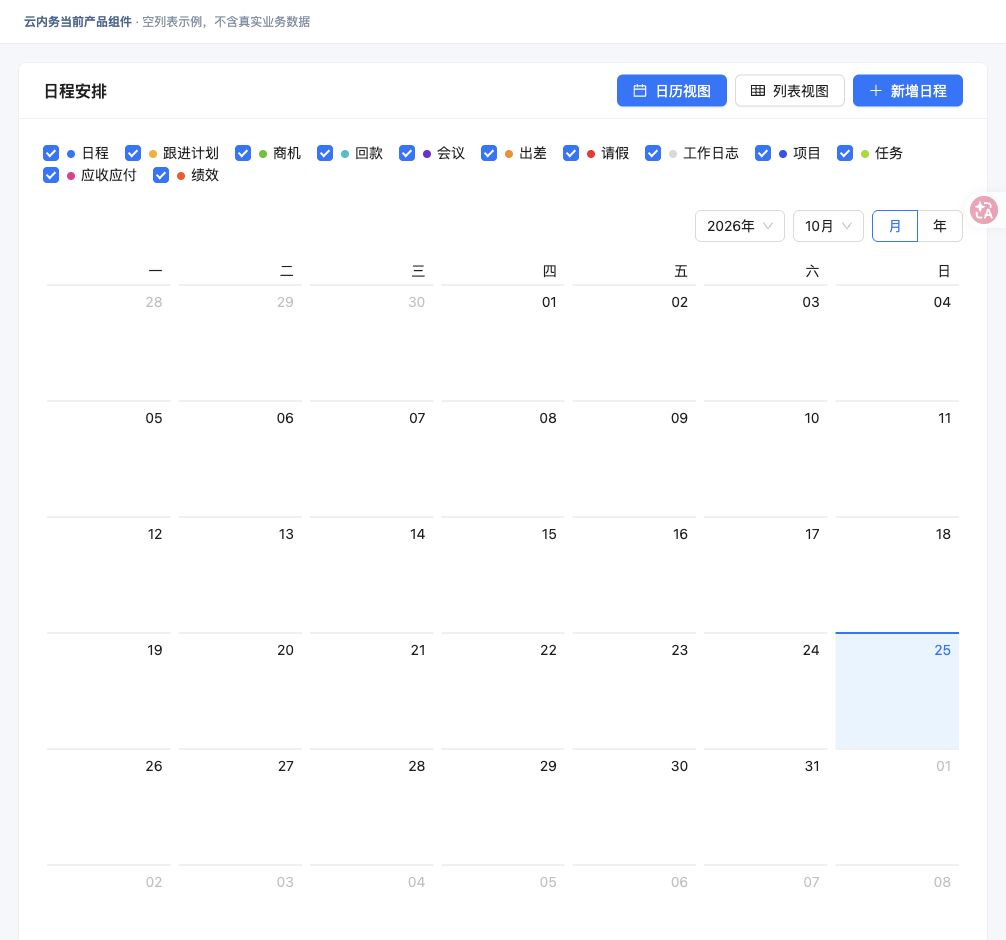Click the table icon in 列表视图 button

(x=758, y=90)
